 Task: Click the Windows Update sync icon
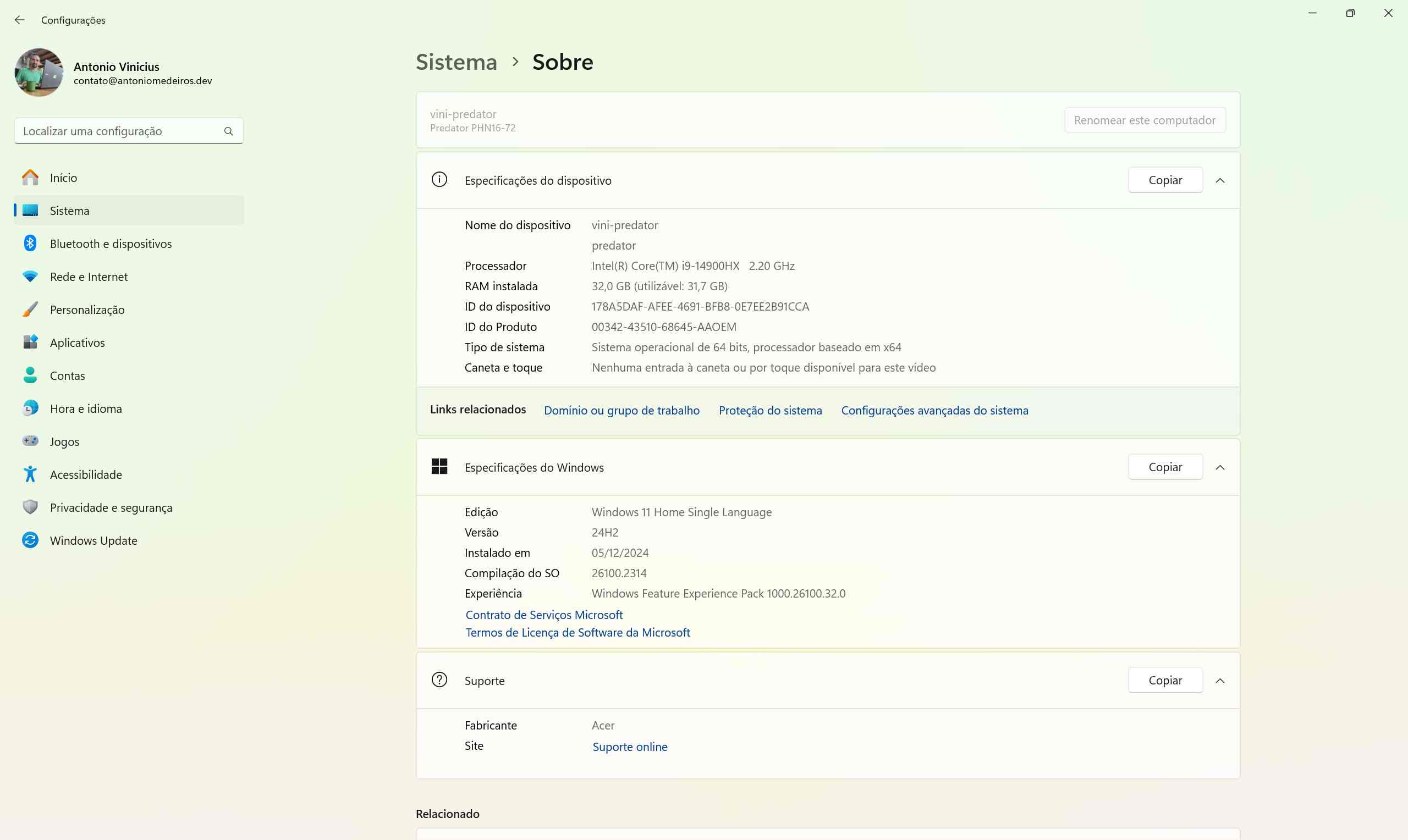[31, 540]
